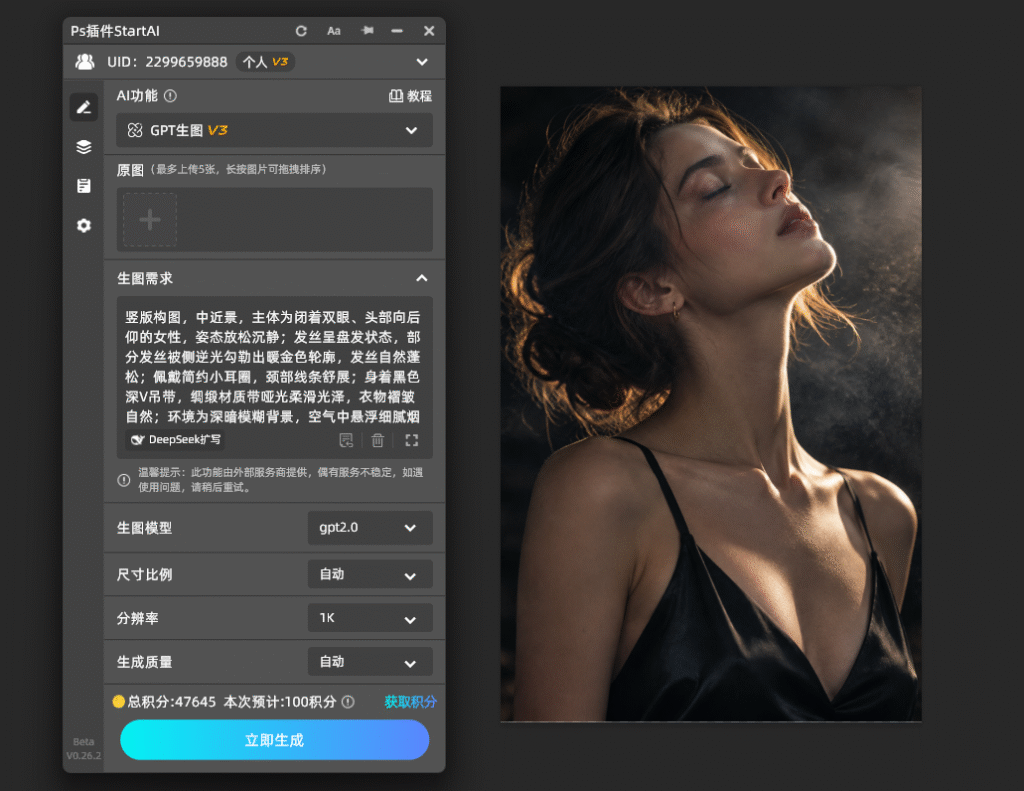Screen dimensions: 1024x791
Task: Select the pencil edit sidebar icon
Action: (x=84, y=107)
